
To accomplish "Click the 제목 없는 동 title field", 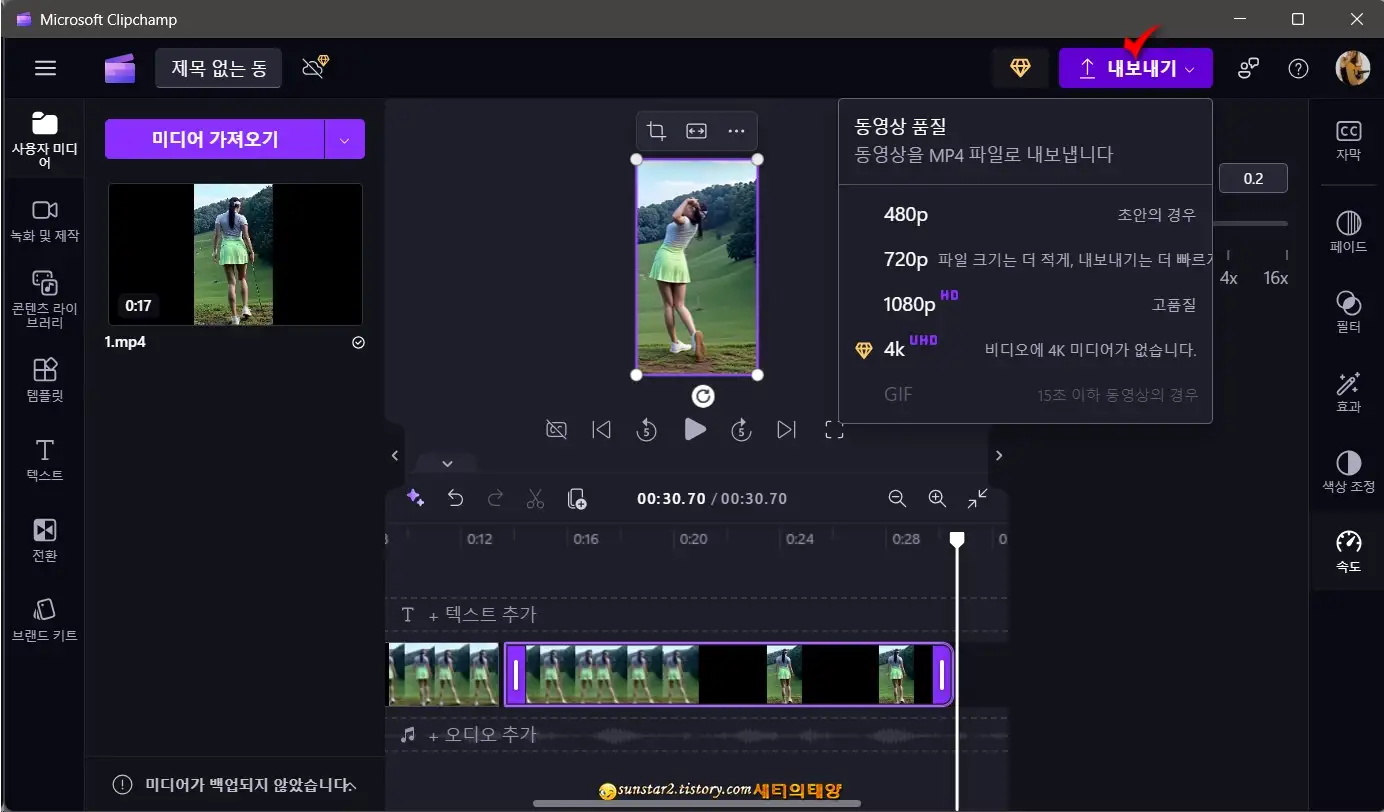I will coord(218,67).
